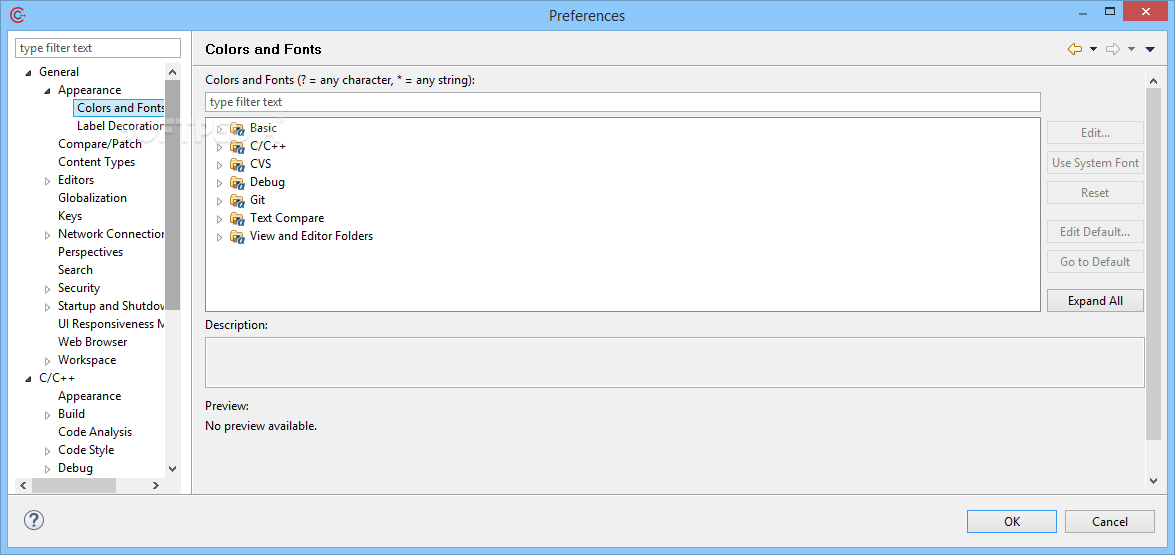Expand the Workspace preferences node
The width and height of the screenshot is (1175, 555).
click(x=48, y=360)
